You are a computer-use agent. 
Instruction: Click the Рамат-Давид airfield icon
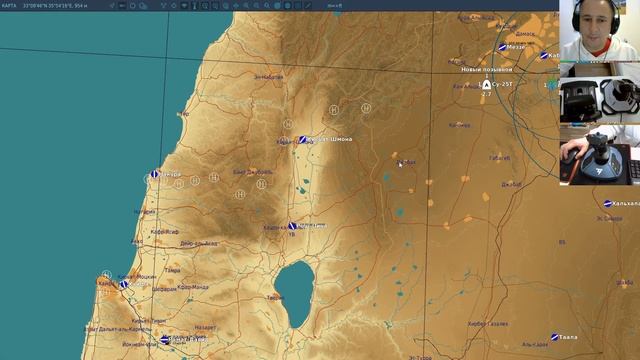click(x=164, y=339)
